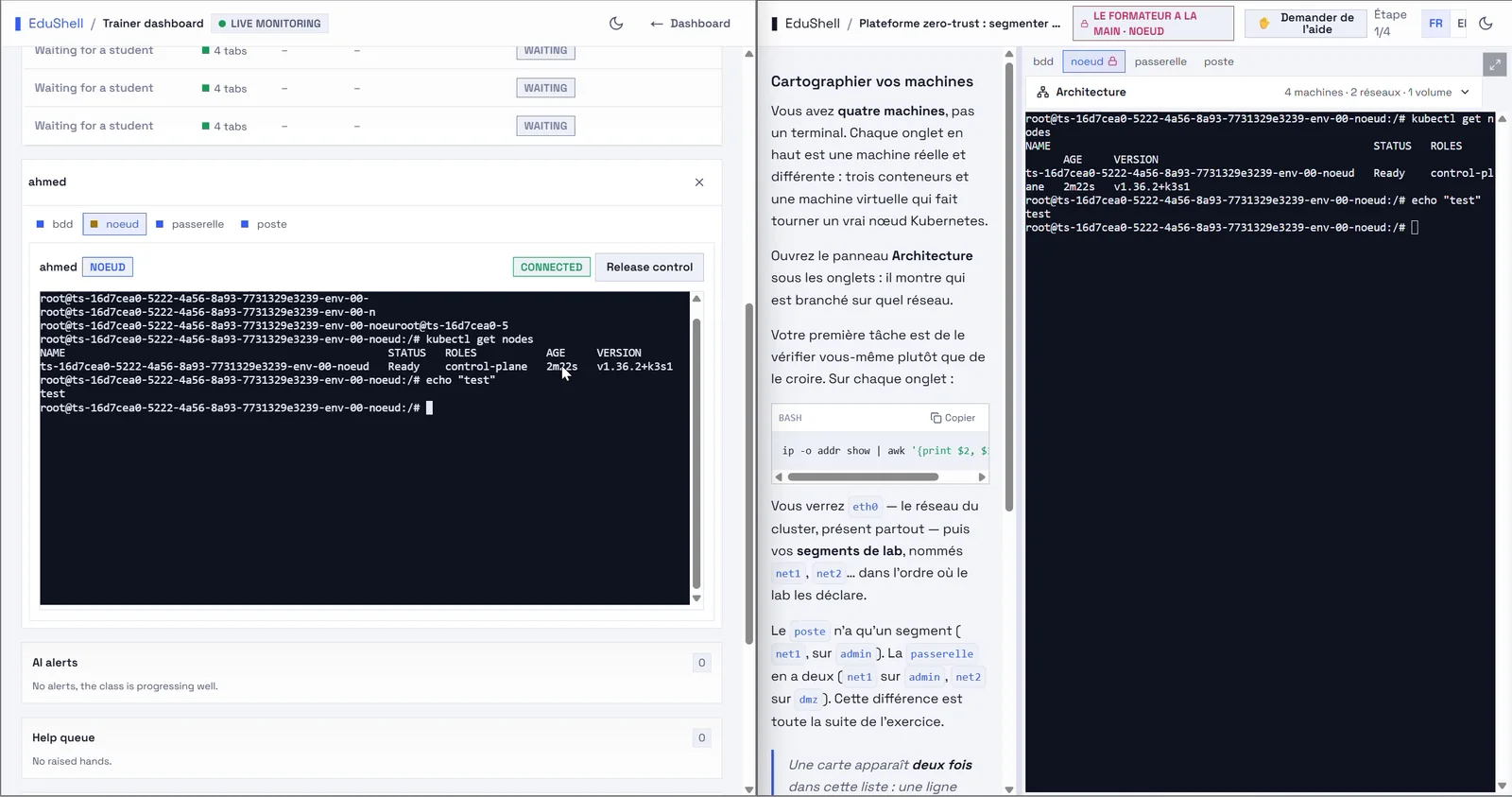Screen dimensions: 1512x797
Task: Click the 4 tabs indicator in middle waiting row
Action: pos(224,89)
